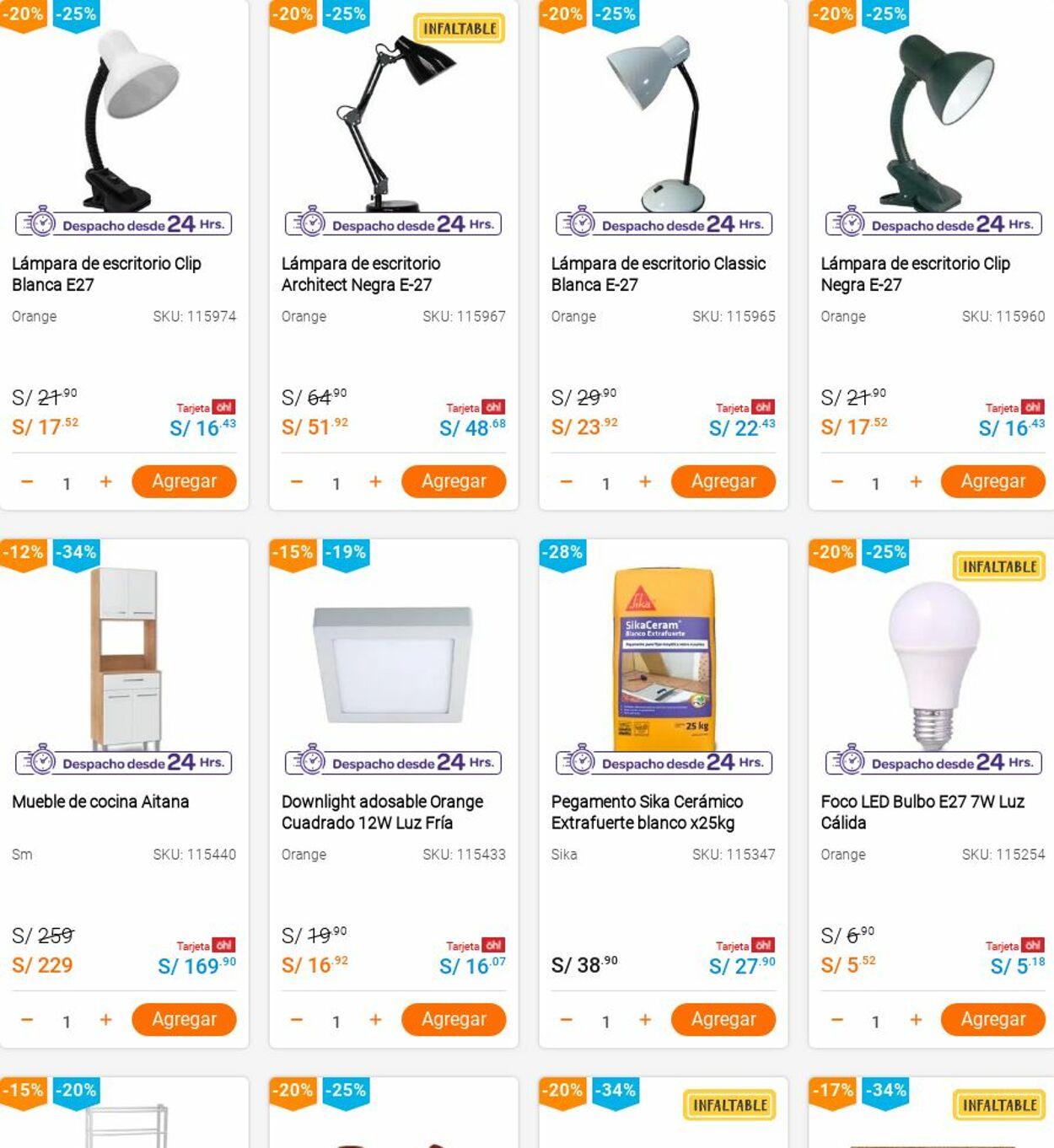The height and width of the screenshot is (1148, 1054).
Task: Click plus icon for Lámpara Classic Blanca
Action: point(645,482)
